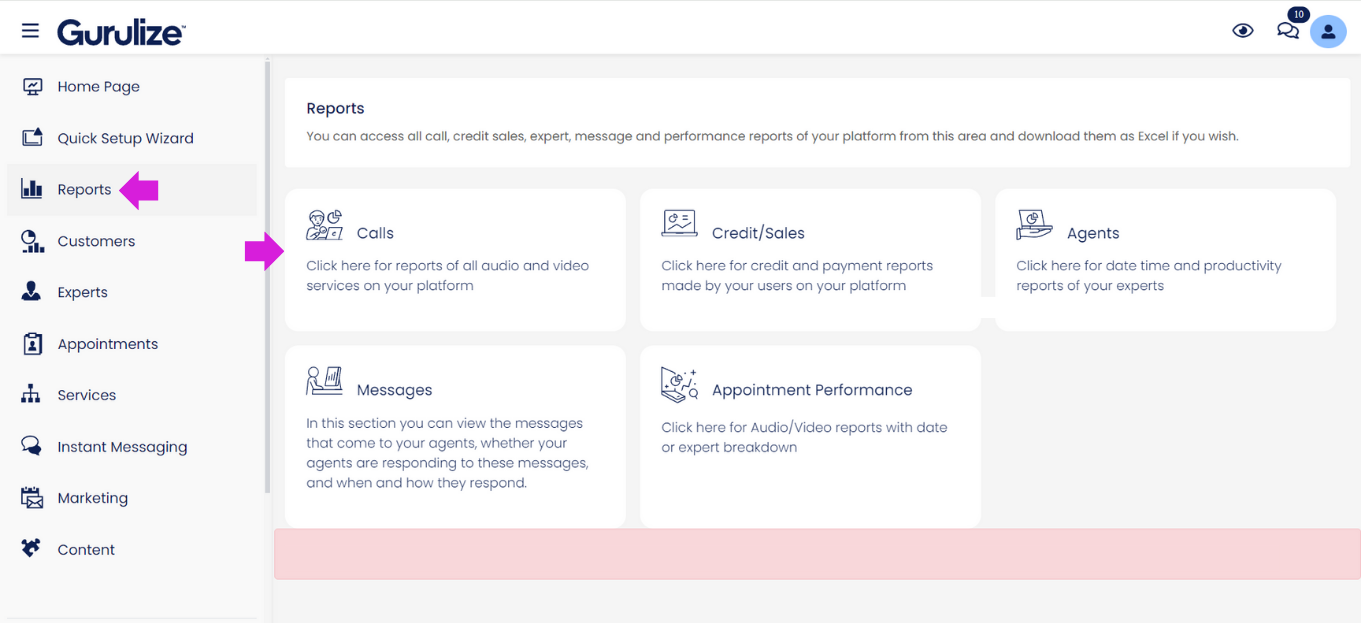Open Instant Messaging from the sidebar

coord(122,447)
